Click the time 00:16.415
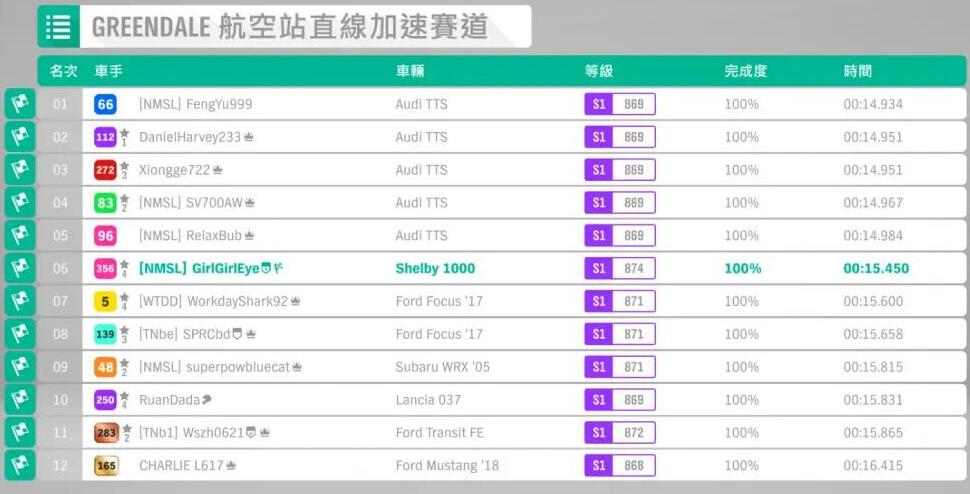 point(873,465)
